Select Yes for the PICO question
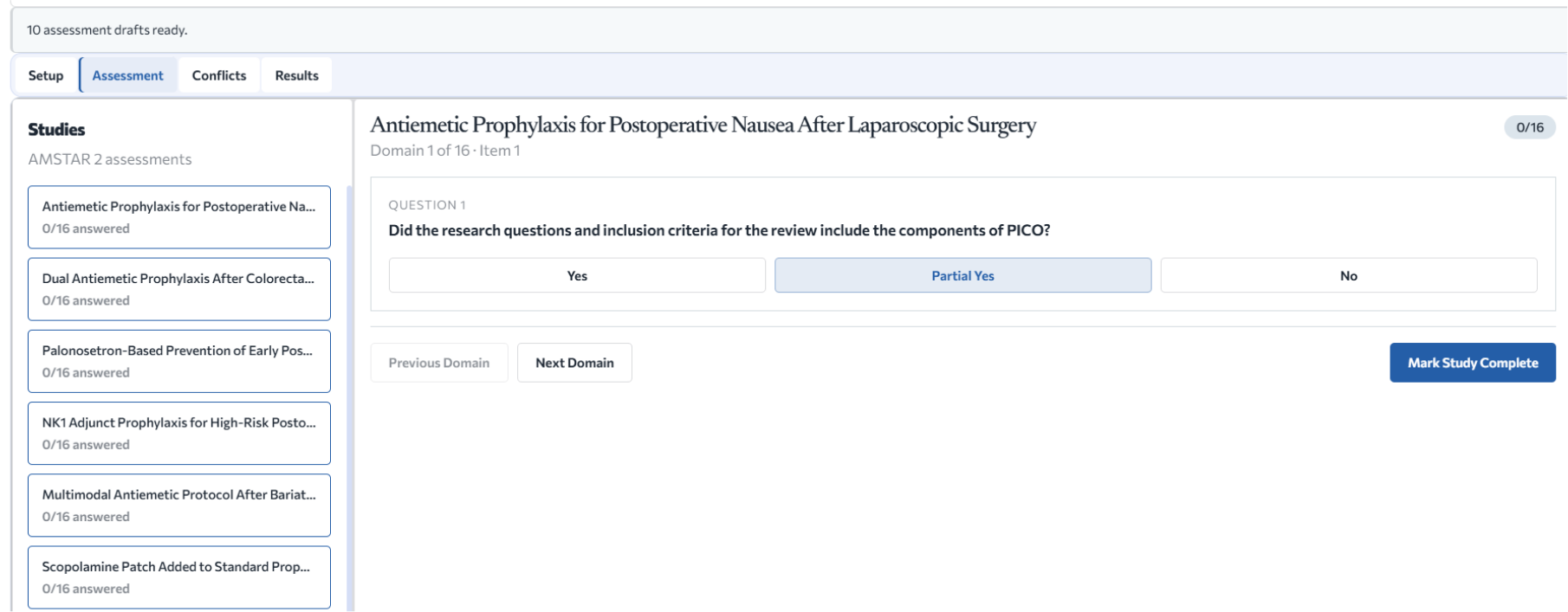 coord(577,275)
